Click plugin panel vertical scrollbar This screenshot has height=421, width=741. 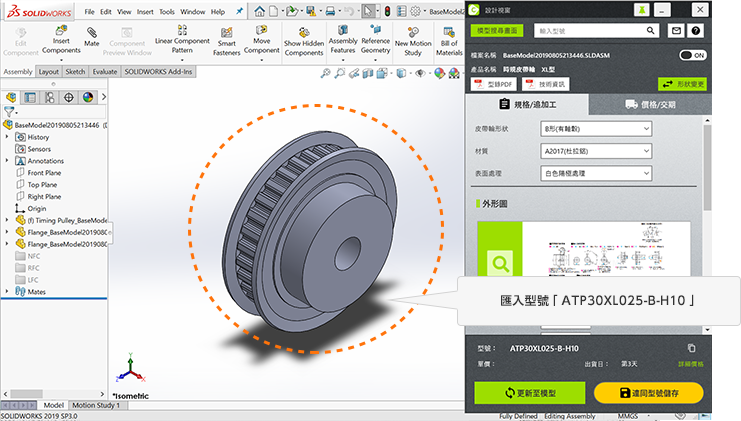point(707,166)
